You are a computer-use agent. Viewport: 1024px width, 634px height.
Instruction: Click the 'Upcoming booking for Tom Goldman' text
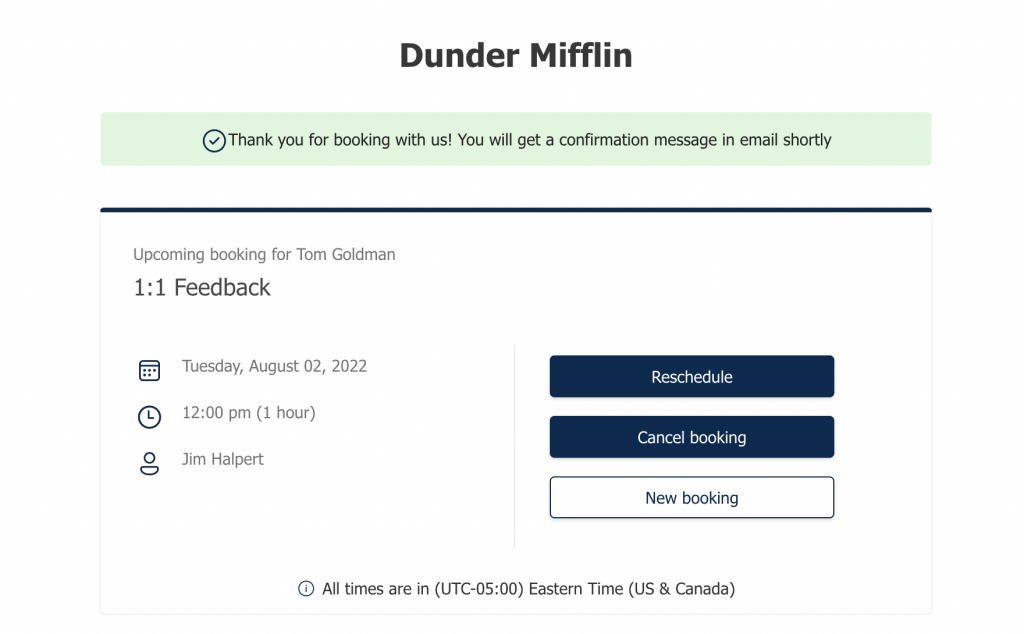(x=263, y=255)
